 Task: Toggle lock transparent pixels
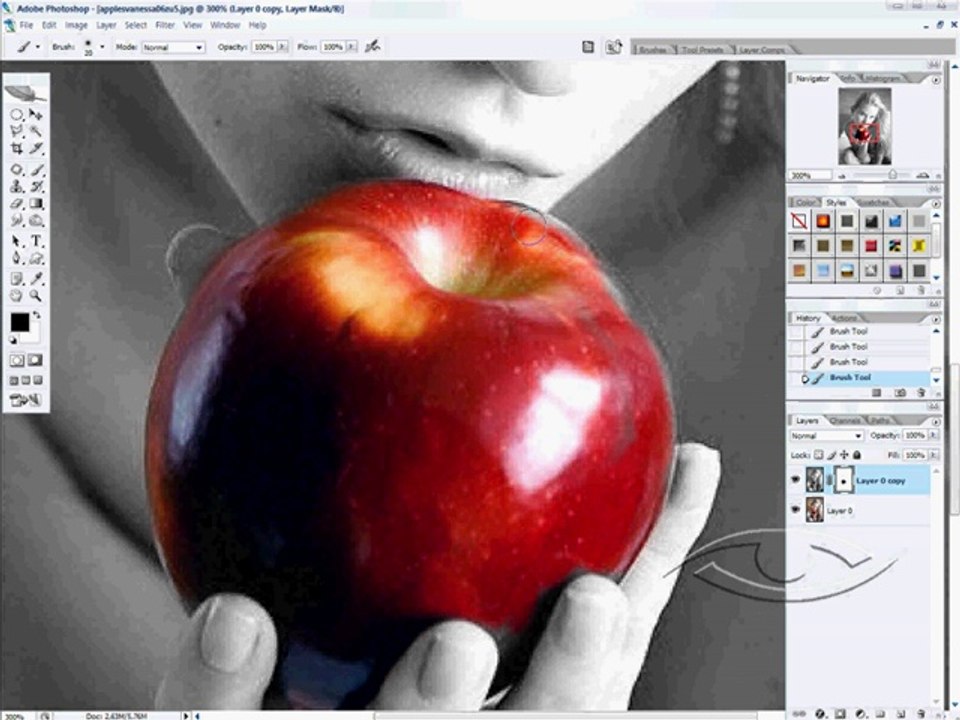click(819, 455)
